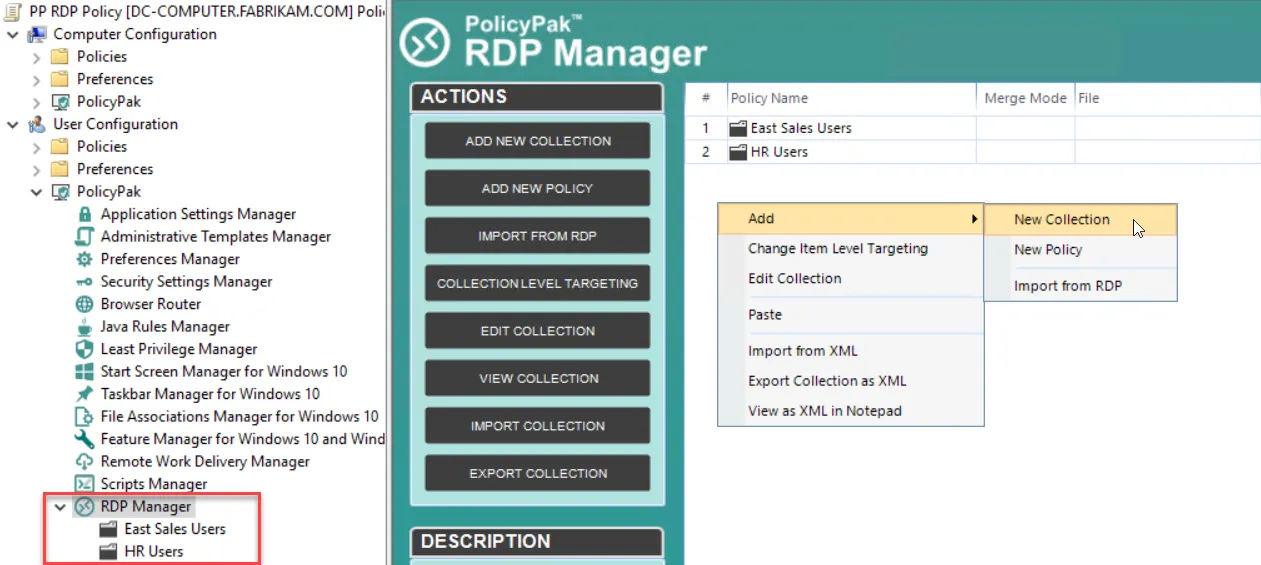Click the Computer Configuration icon
This screenshot has height=565, width=1261.
(37, 34)
